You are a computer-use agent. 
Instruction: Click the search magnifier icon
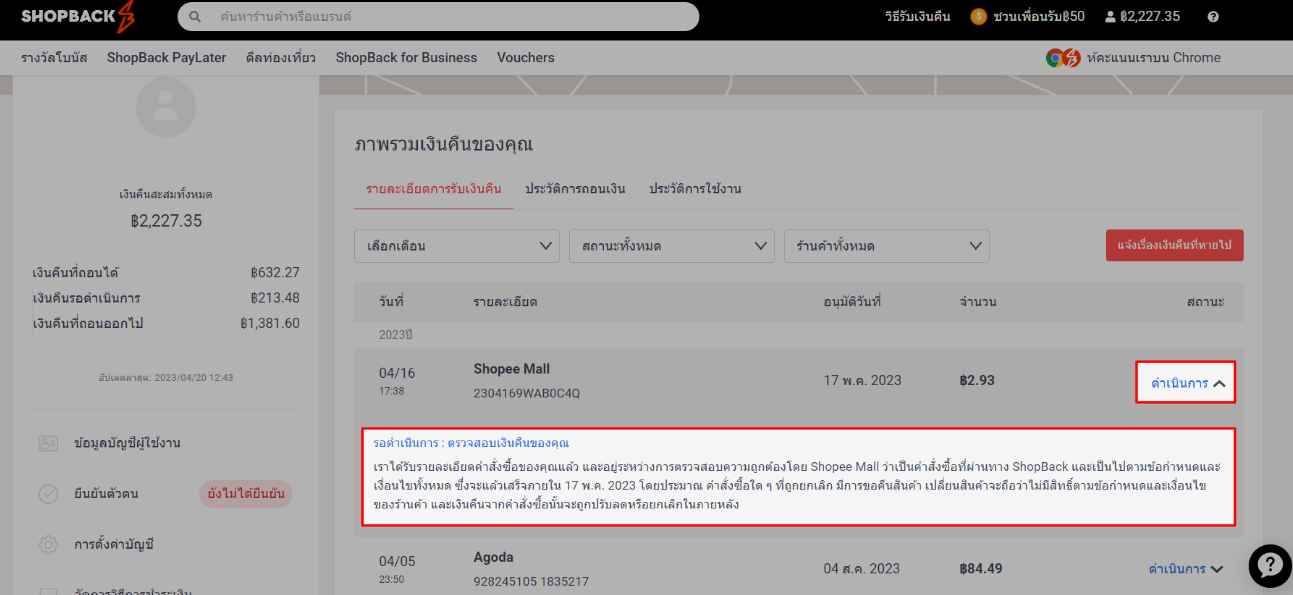[x=195, y=17]
